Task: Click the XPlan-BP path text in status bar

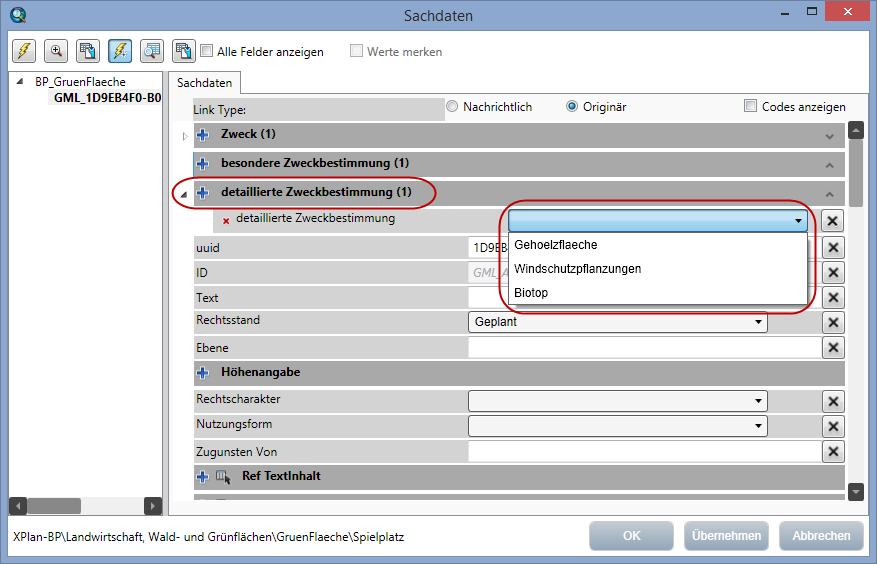Action: [209, 537]
